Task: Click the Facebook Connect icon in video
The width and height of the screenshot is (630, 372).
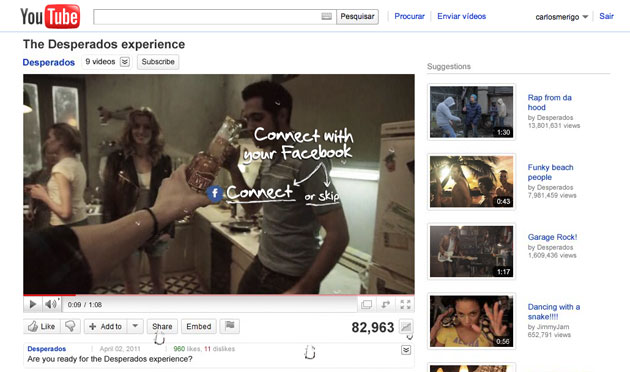Action: (215, 193)
